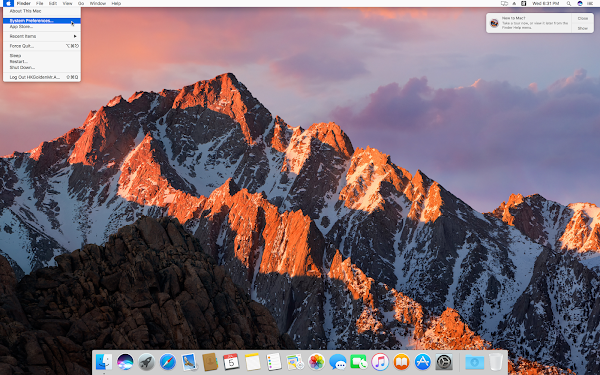Screen dimensions: 600x375
Task: Choose Restart… in Apple menu
Action: coord(42,61)
